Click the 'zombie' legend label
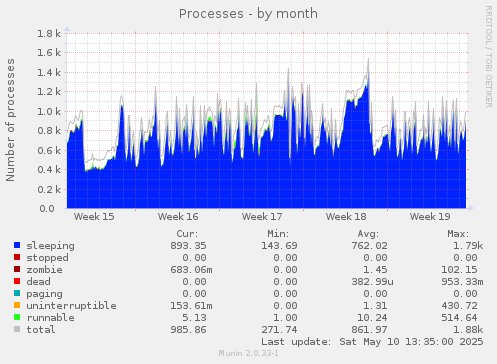The width and height of the screenshot is (497, 364). pos(45,270)
